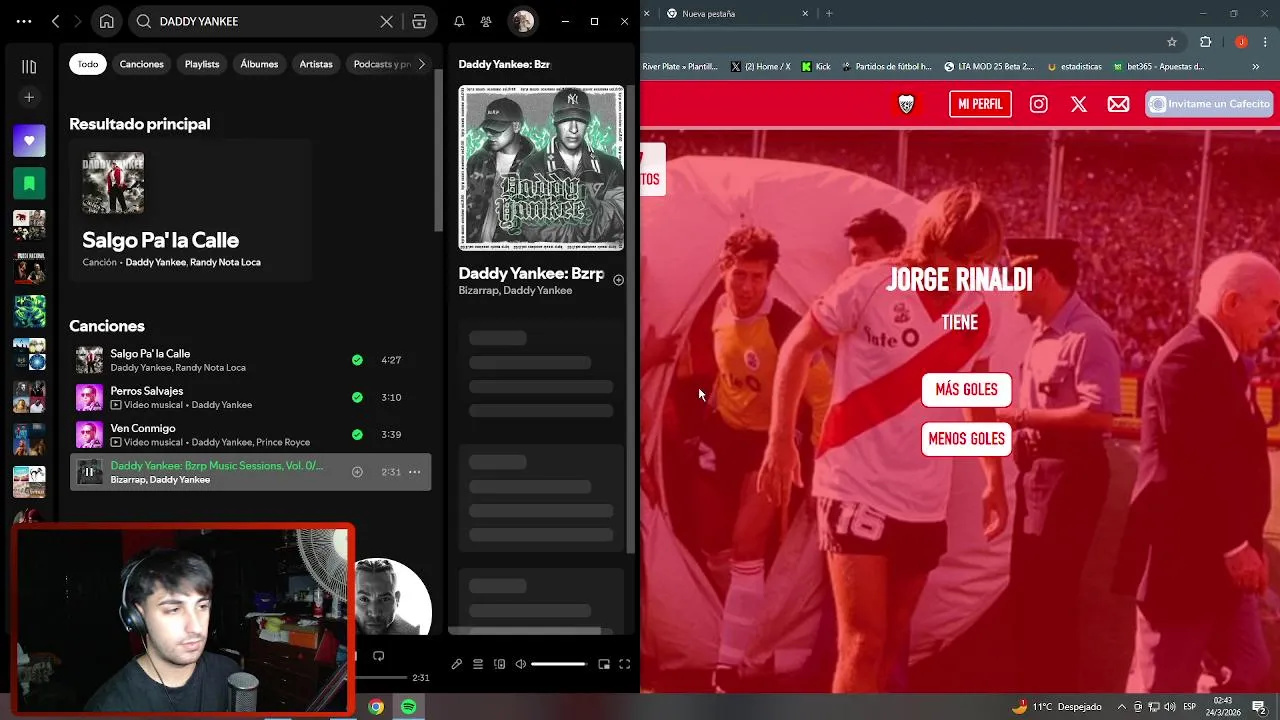Viewport: 1280px width, 720px height.
Task: Select the Podcasts filter chip
Action: (382, 64)
